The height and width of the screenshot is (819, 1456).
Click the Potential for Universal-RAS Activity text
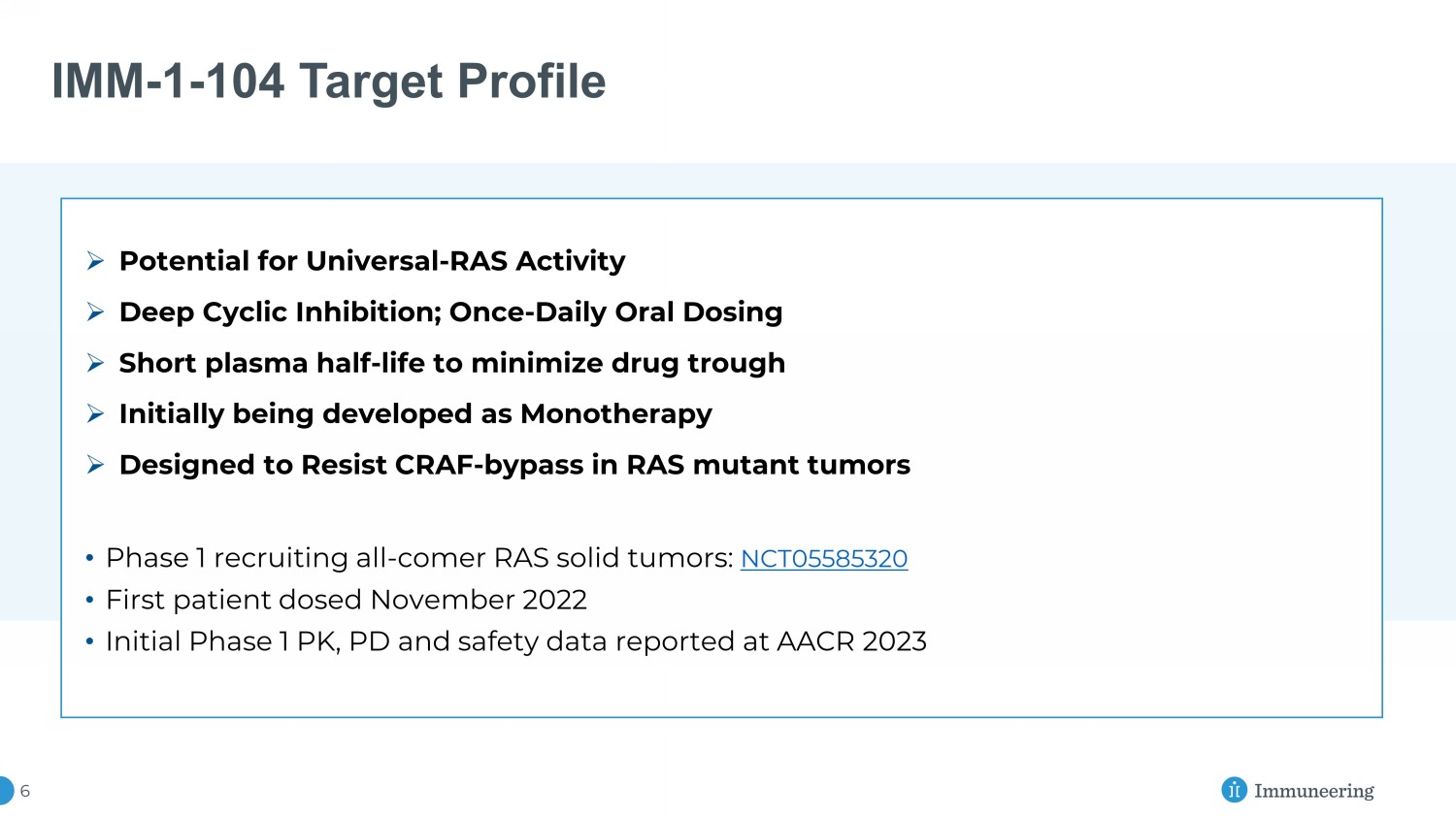(x=372, y=261)
